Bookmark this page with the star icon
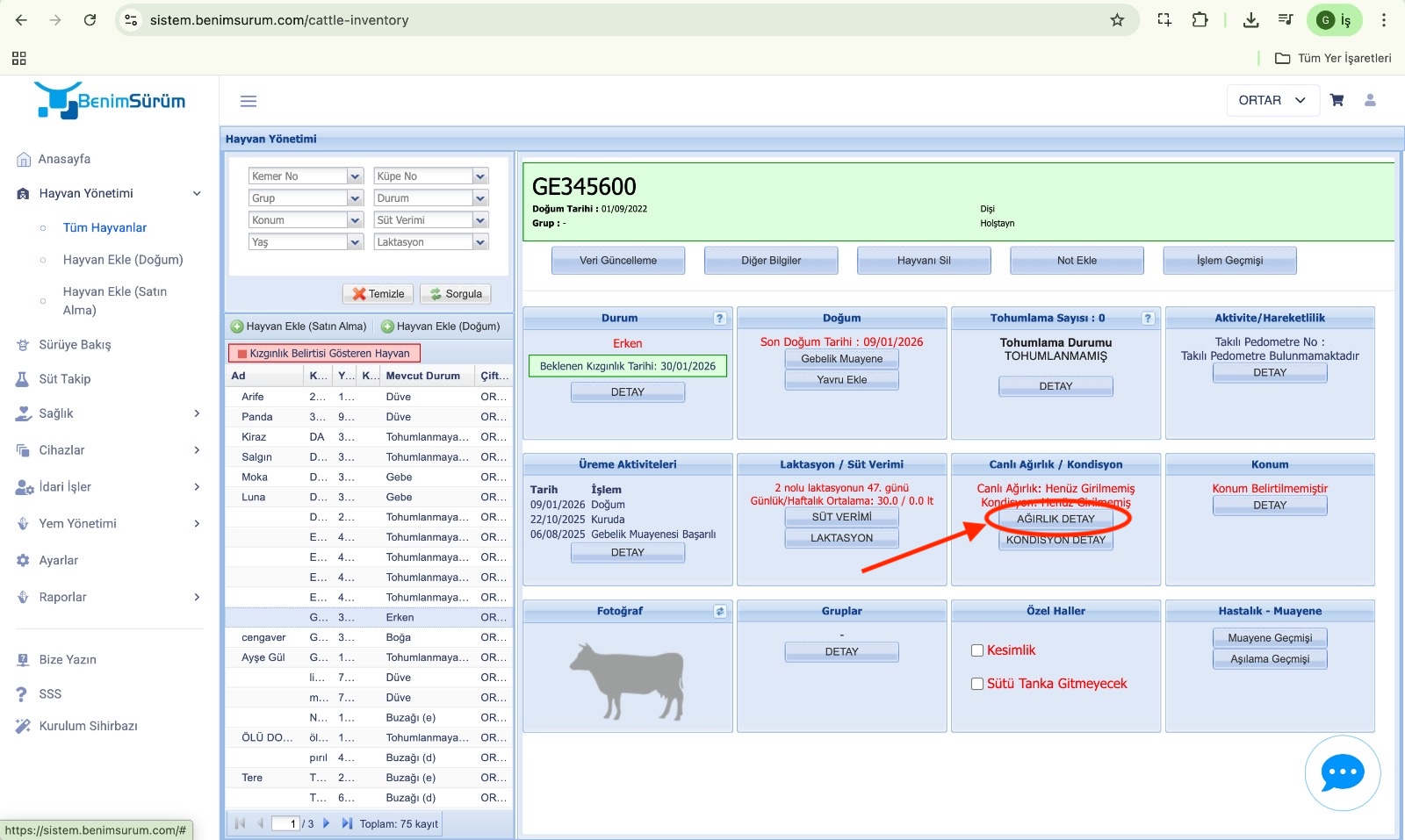This screenshot has height=840, width=1405. pos(1117,19)
